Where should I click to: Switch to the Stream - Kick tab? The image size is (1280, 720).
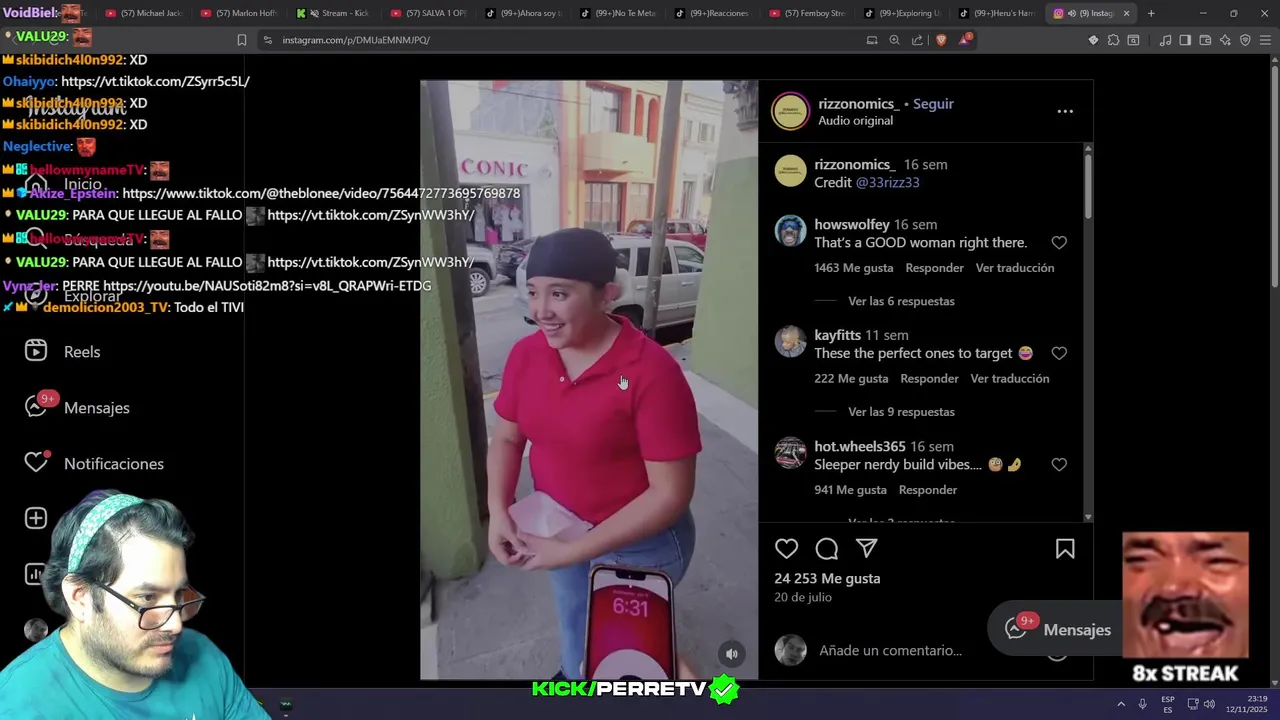pyautogui.click(x=332, y=13)
